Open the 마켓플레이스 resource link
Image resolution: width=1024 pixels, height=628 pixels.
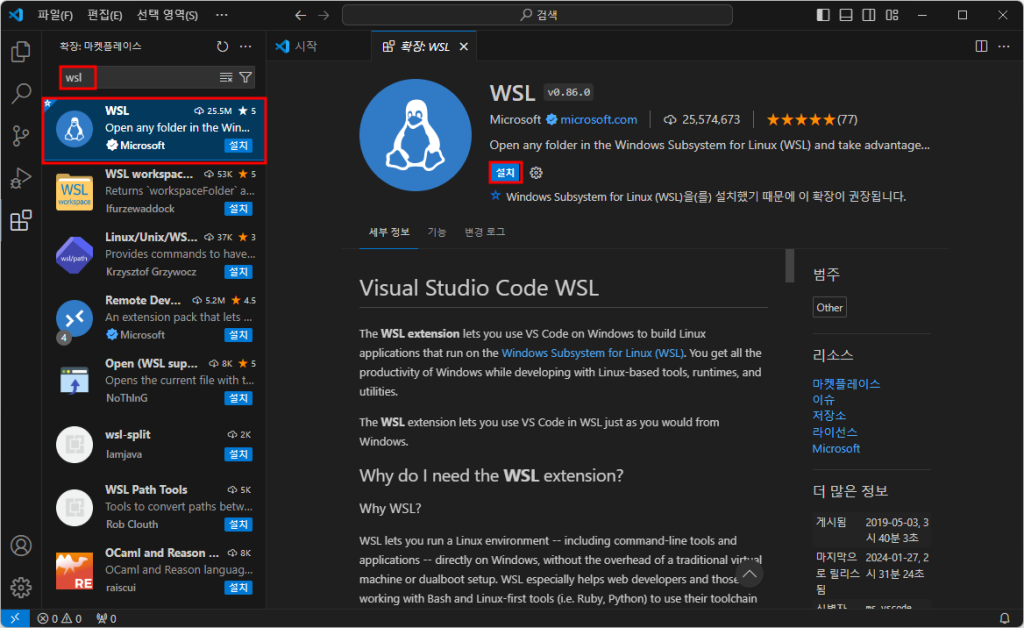(x=846, y=384)
